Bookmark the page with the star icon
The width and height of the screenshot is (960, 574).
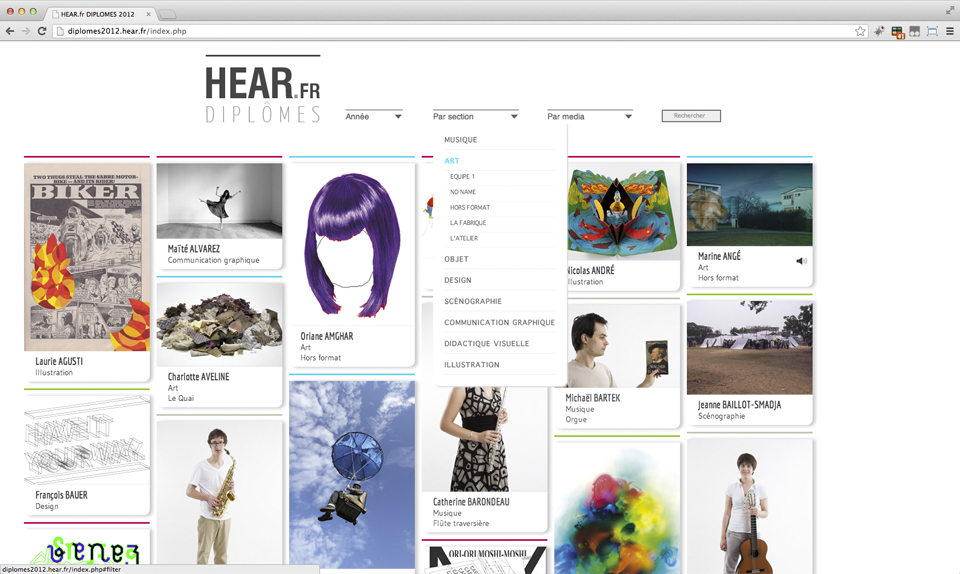pos(860,31)
